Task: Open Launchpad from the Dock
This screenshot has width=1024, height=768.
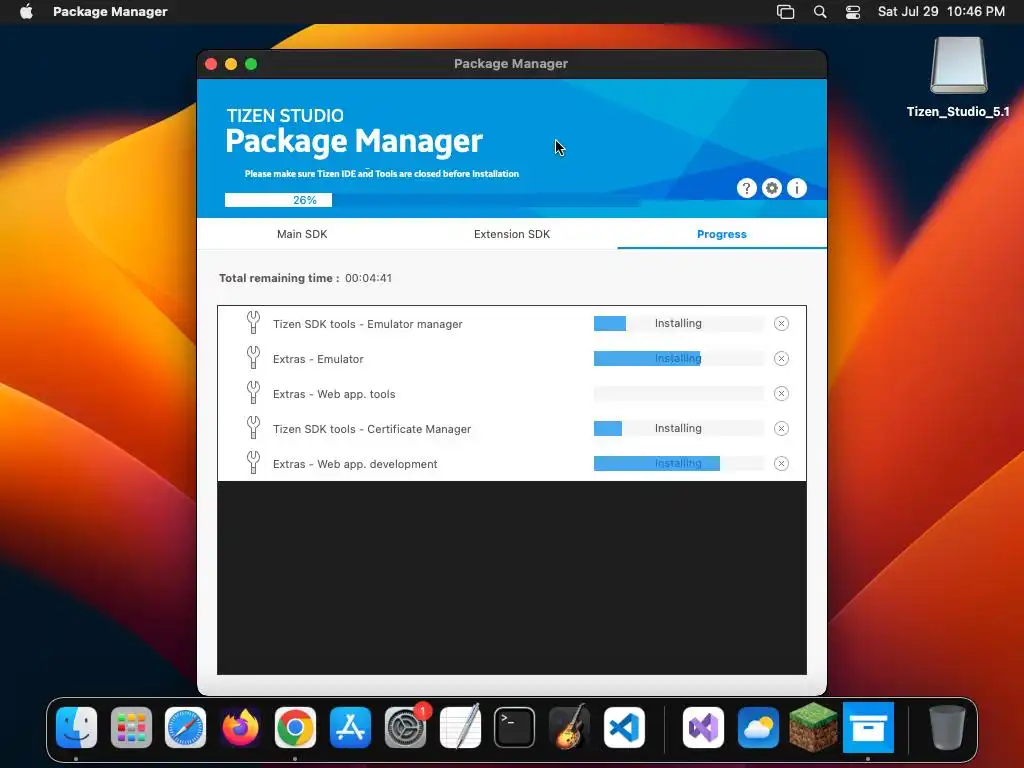Action: [131, 727]
